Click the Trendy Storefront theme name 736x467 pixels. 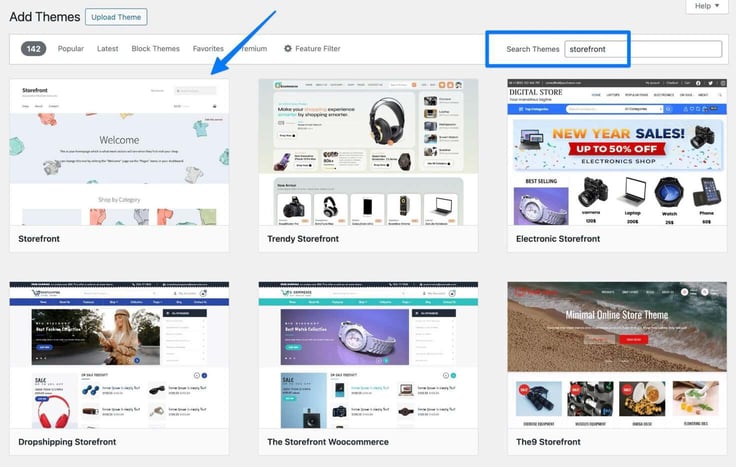point(303,239)
